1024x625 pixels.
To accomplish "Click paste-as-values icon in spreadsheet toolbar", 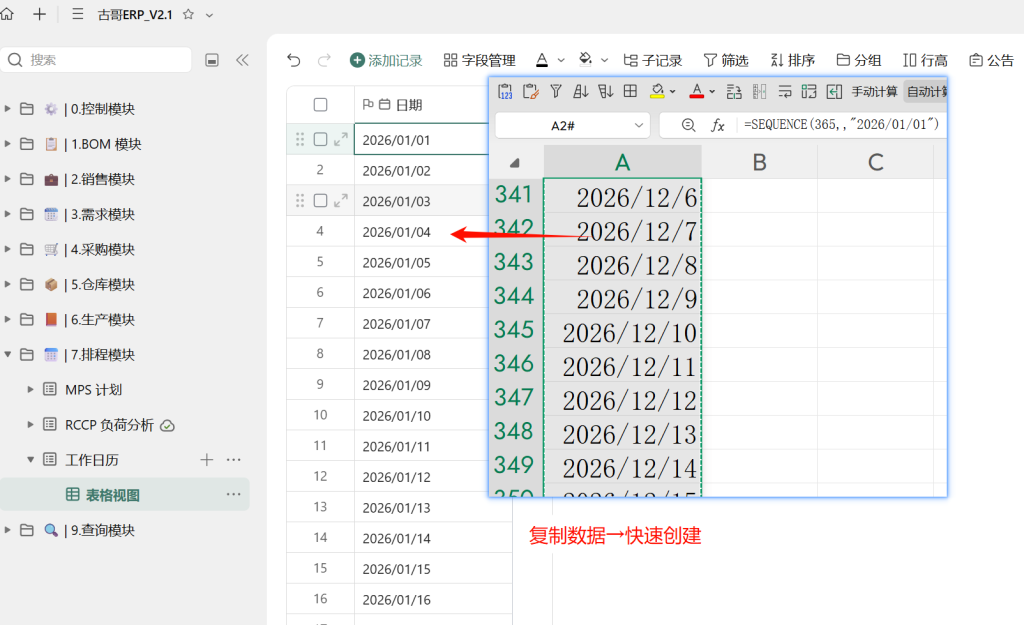I will (505, 92).
